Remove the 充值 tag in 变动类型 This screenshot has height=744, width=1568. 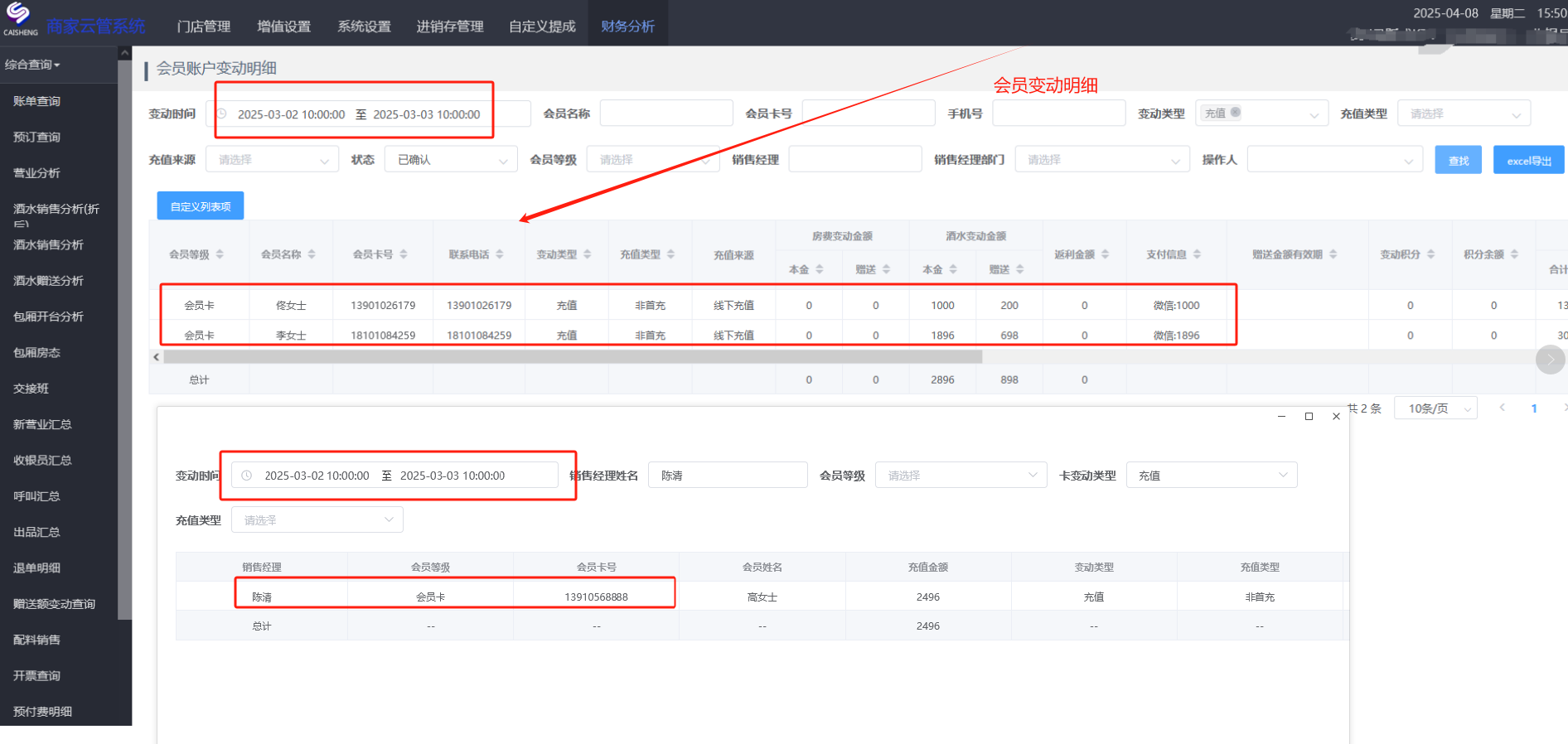click(1236, 113)
